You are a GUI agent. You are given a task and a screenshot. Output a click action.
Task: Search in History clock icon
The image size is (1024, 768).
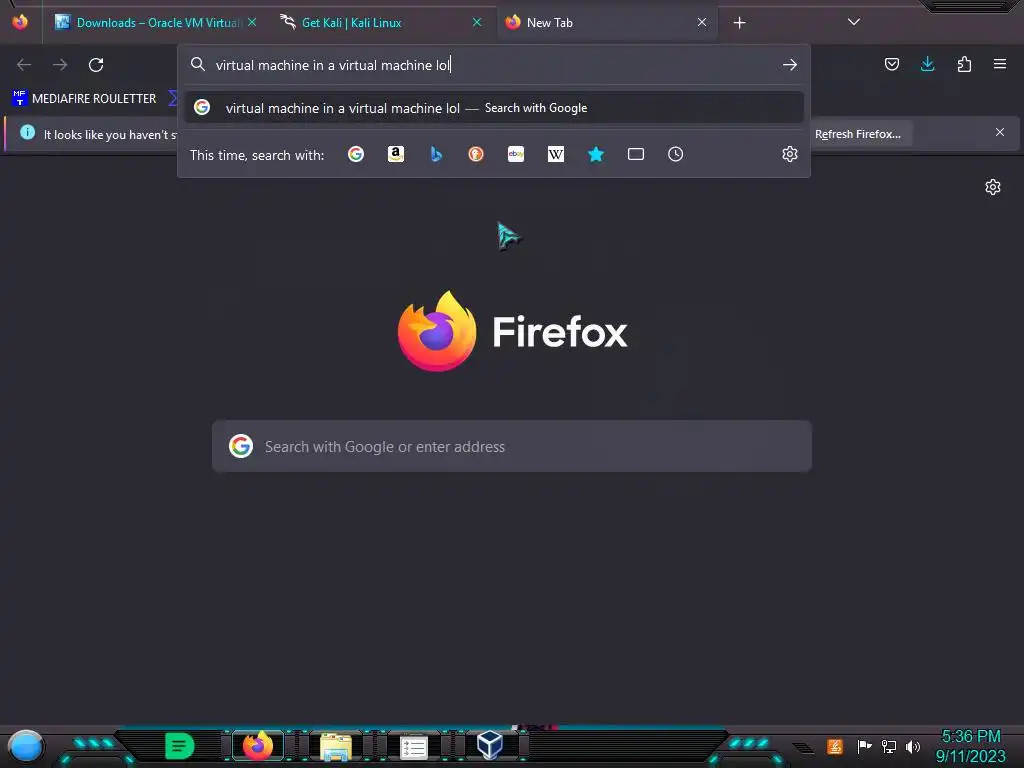pyautogui.click(x=676, y=154)
